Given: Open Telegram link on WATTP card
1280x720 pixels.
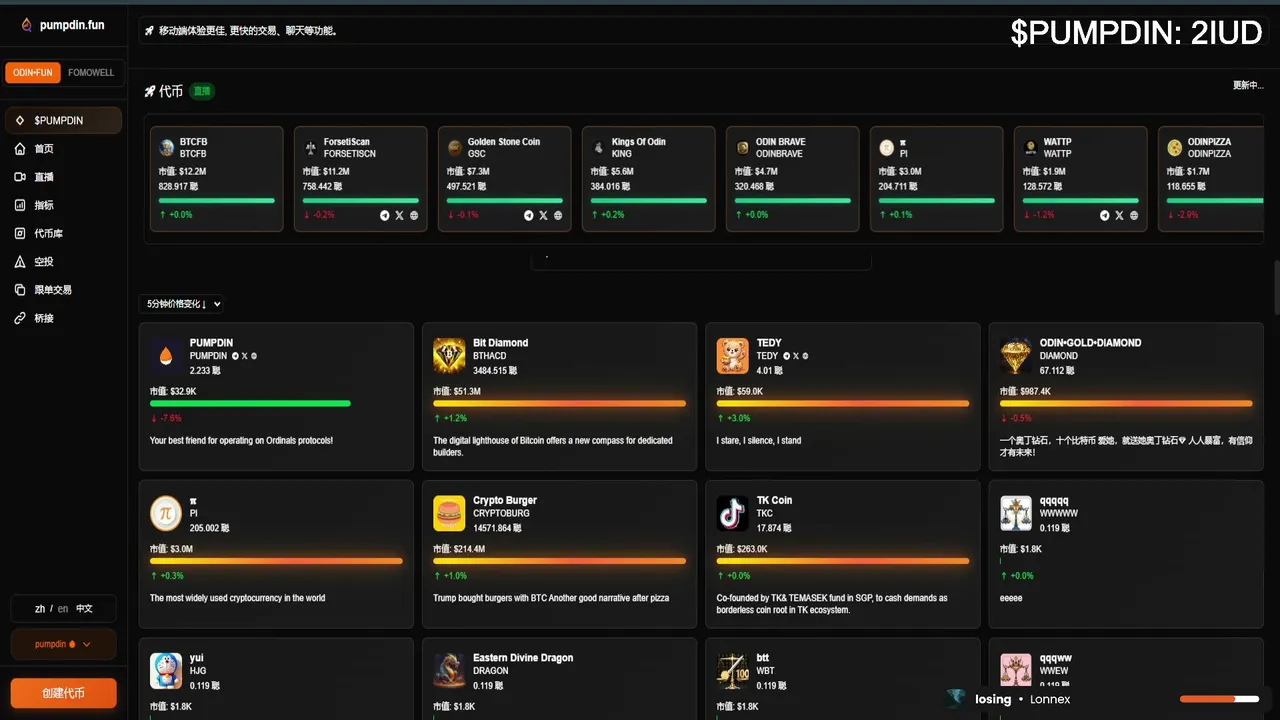Looking at the screenshot, I should click(x=1105, y=215).
